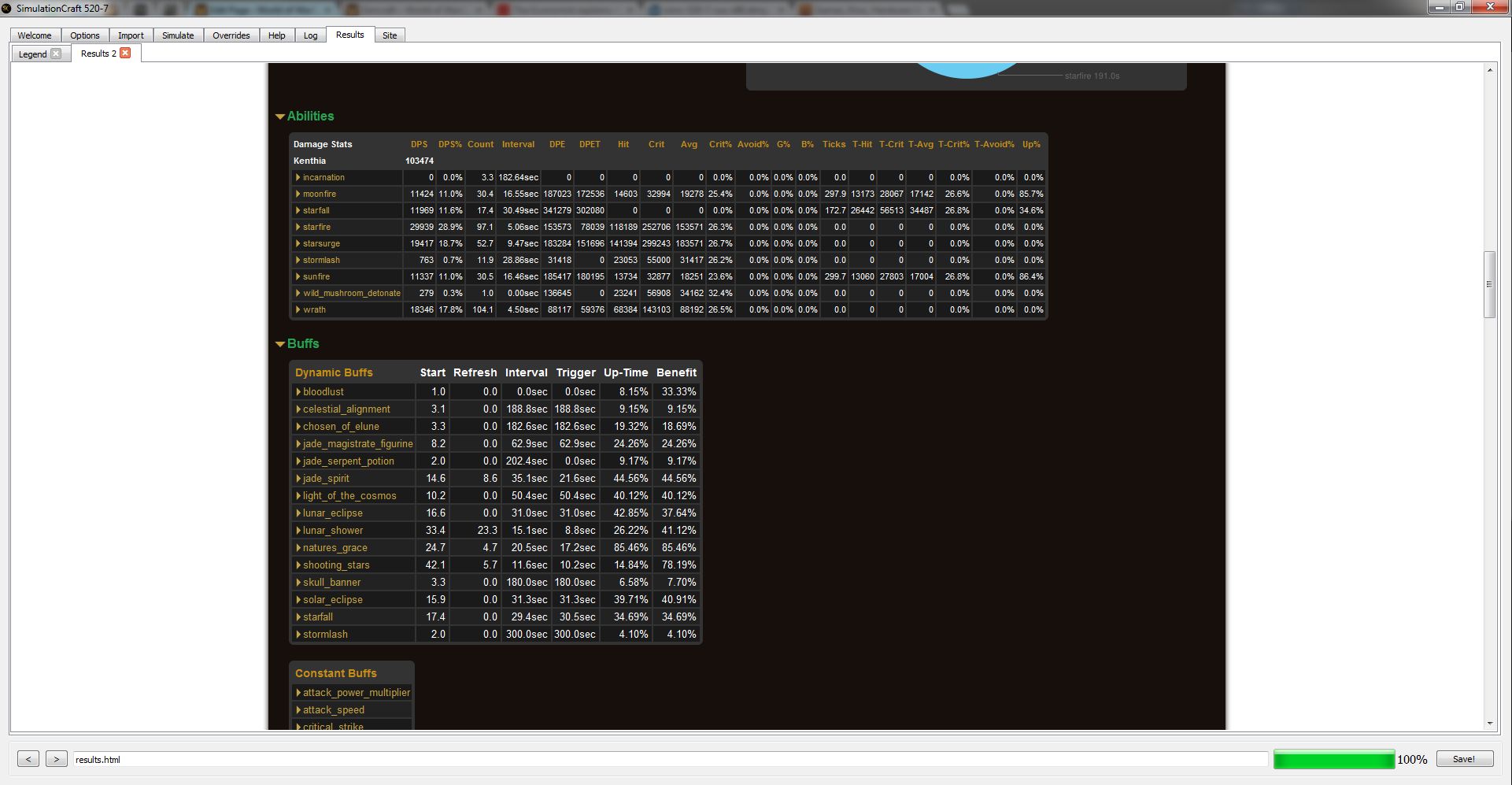Click the green simulation progress bar

[x=1334, y=759]
